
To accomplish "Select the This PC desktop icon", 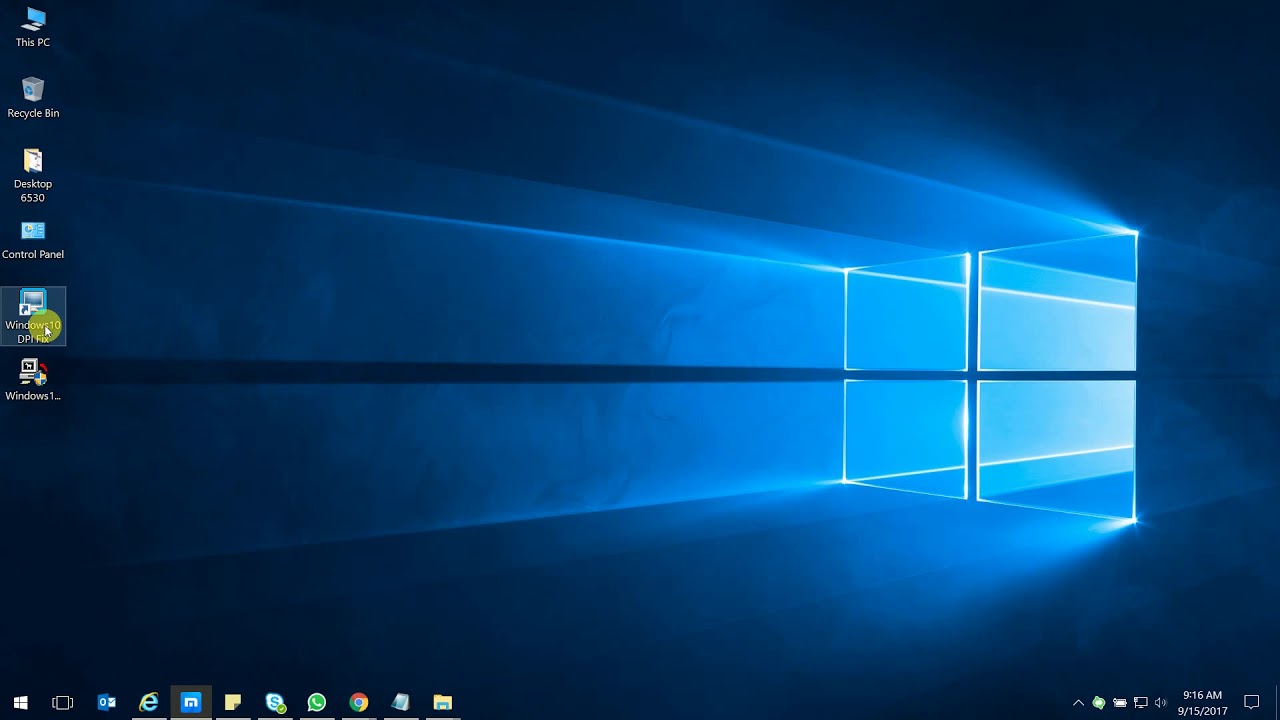I will pyautogui.click(x=33, y=28).
